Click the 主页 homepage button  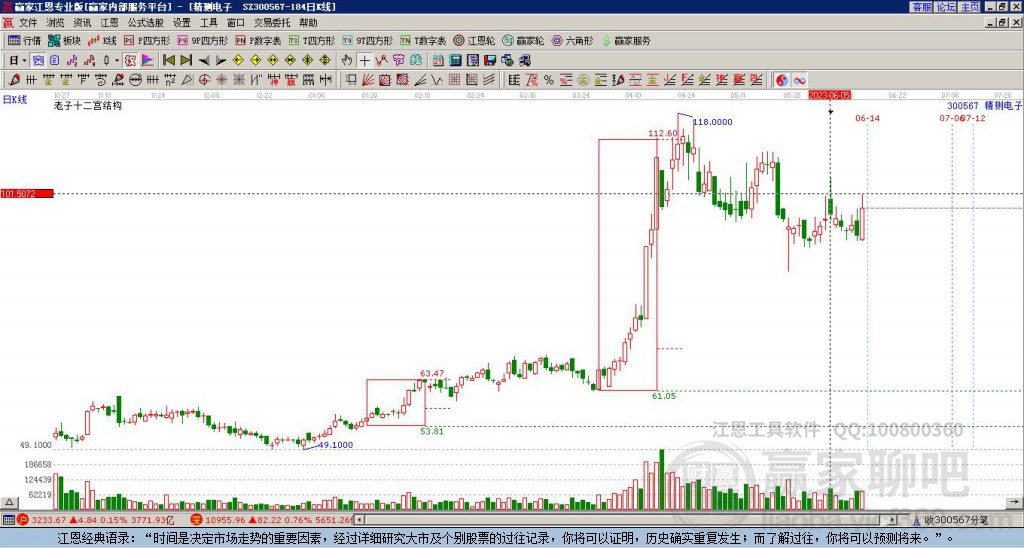(970, 7)
